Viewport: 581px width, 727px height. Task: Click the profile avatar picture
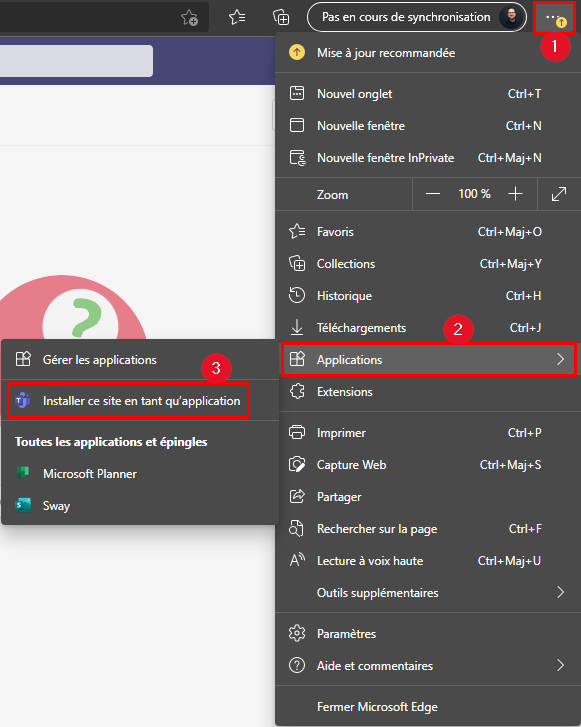pos(510,18)
